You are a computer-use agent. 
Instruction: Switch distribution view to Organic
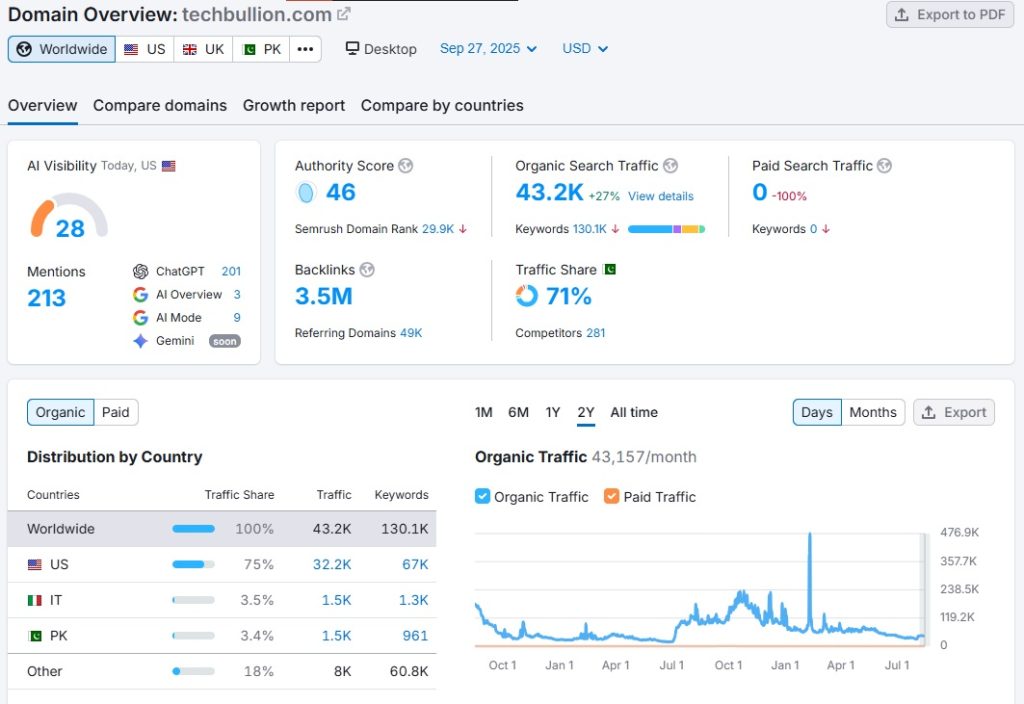click(61, 412)
